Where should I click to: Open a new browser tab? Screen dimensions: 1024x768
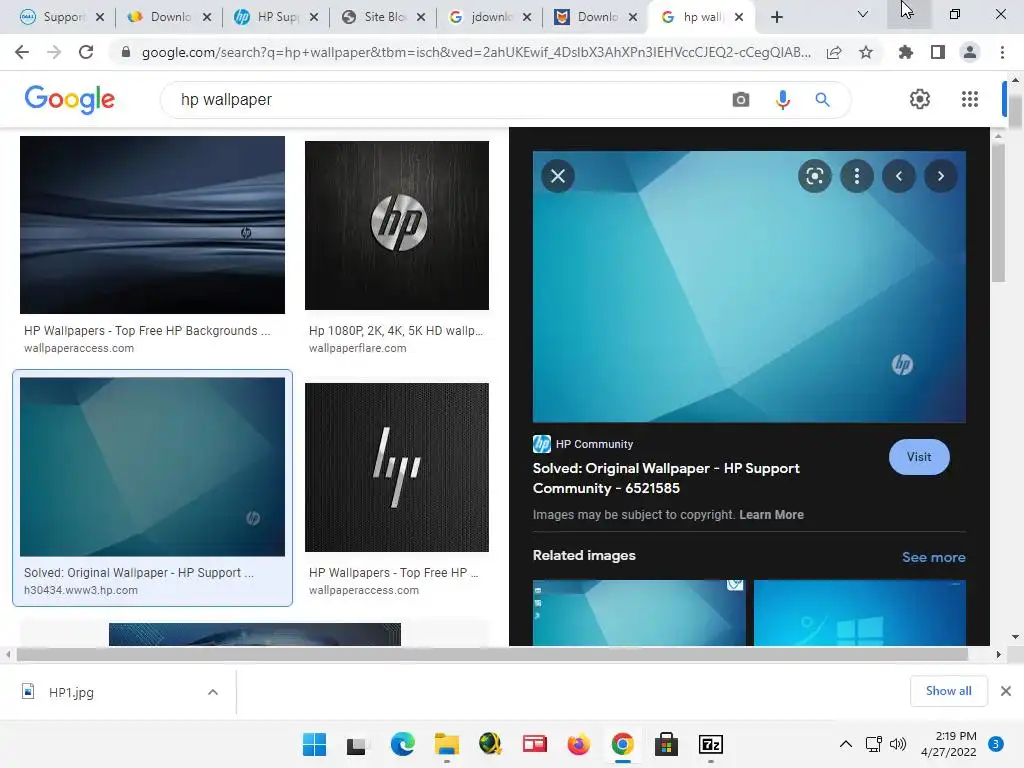pyautogui.click(x=776, y=17)
